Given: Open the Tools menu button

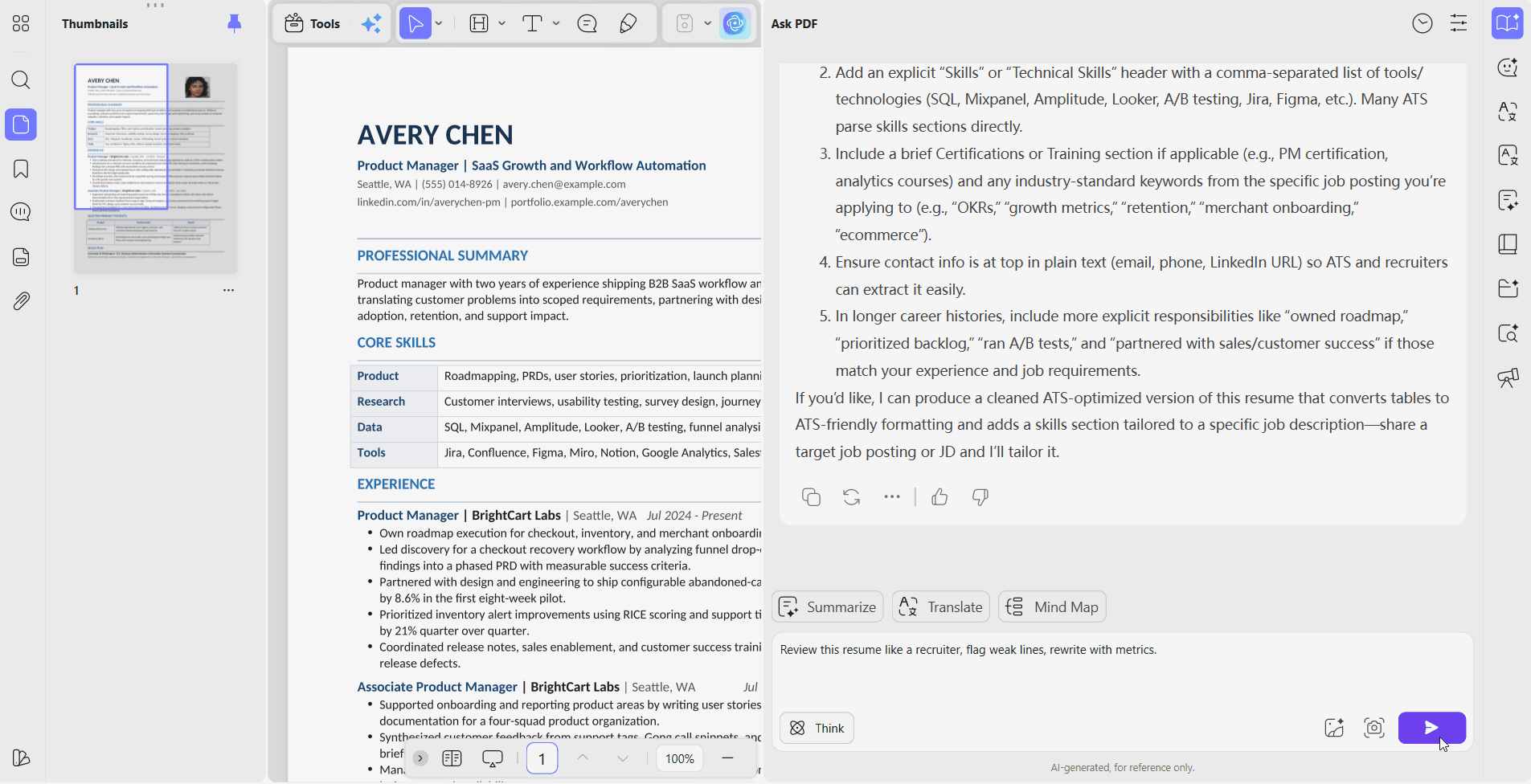Looking at the screenshot, I should tap(313, 24).
